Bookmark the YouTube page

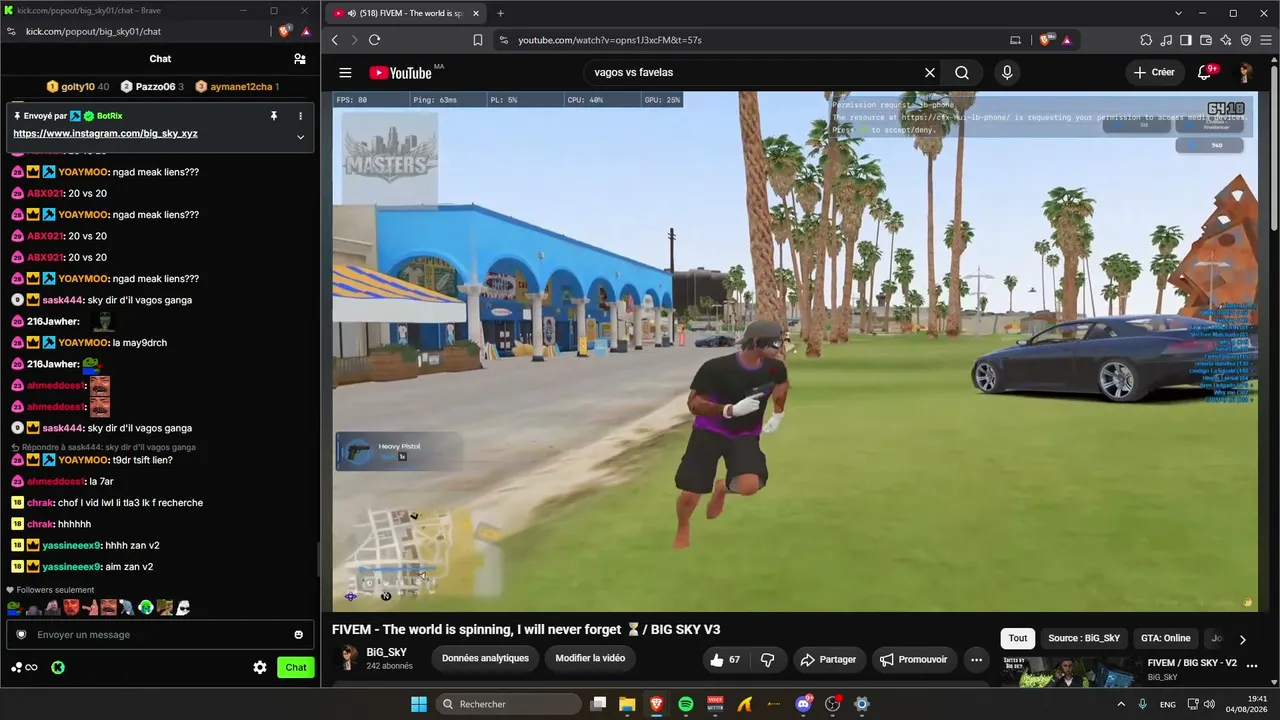(478, 40)
